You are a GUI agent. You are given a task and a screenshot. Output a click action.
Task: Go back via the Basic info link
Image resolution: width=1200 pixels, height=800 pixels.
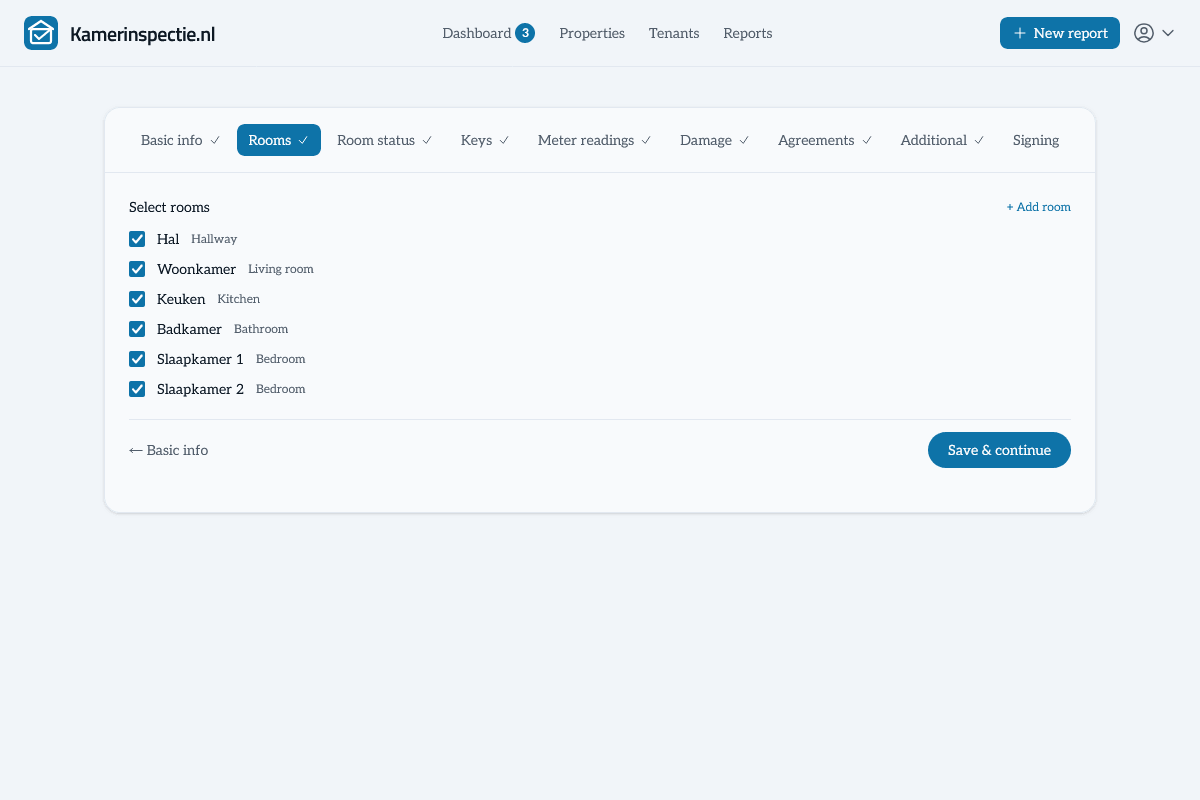pos(169,450)
